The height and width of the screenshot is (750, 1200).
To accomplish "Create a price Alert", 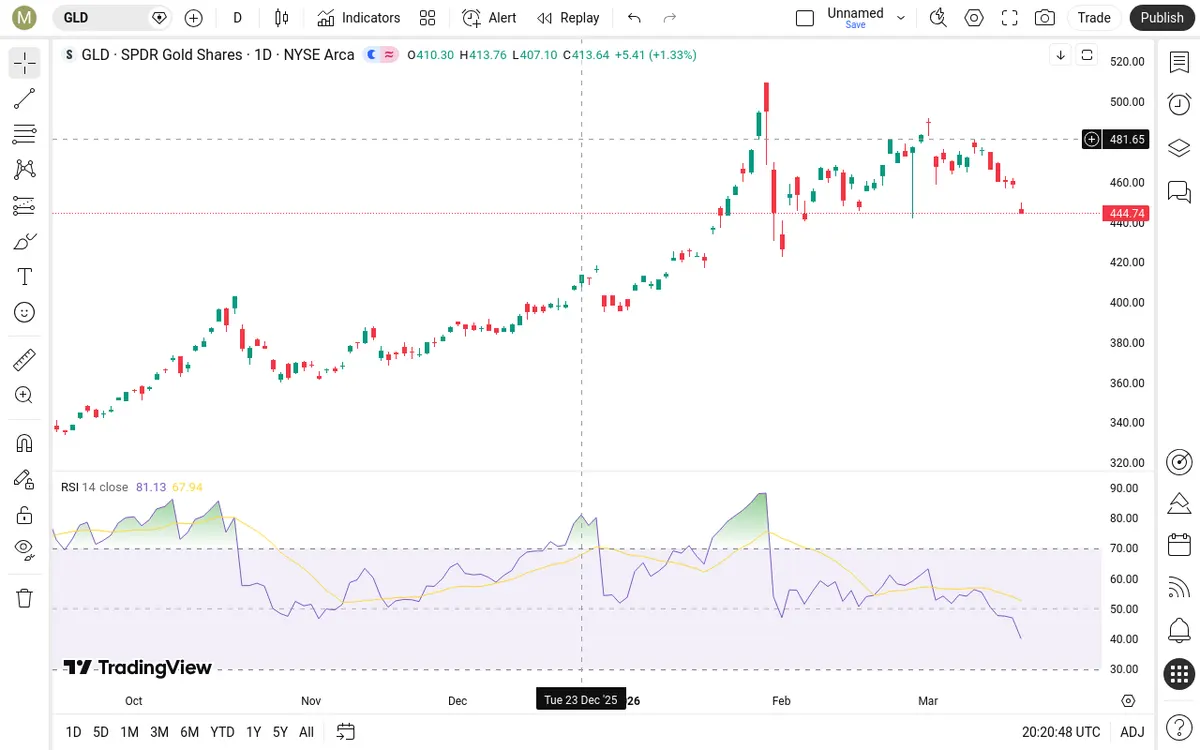I will pos(490,18).
